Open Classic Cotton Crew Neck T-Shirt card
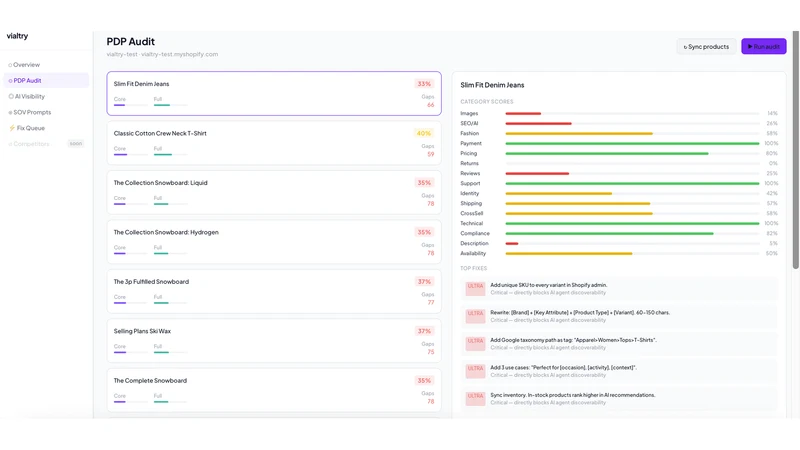800x450 pixels. tap(274, 143)
